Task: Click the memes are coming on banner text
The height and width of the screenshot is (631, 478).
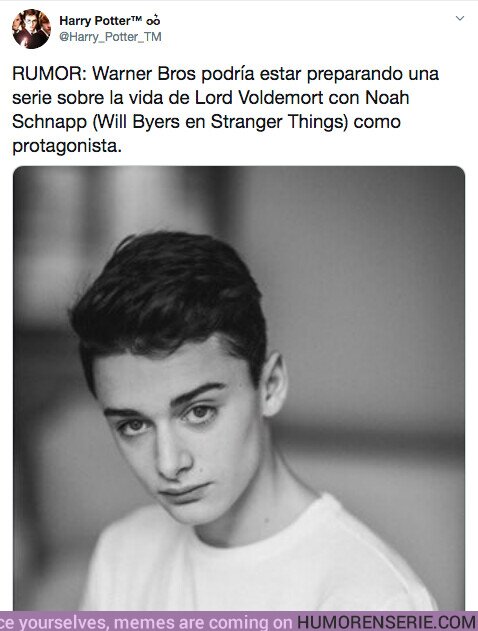Action: click(x=203, y=623)
